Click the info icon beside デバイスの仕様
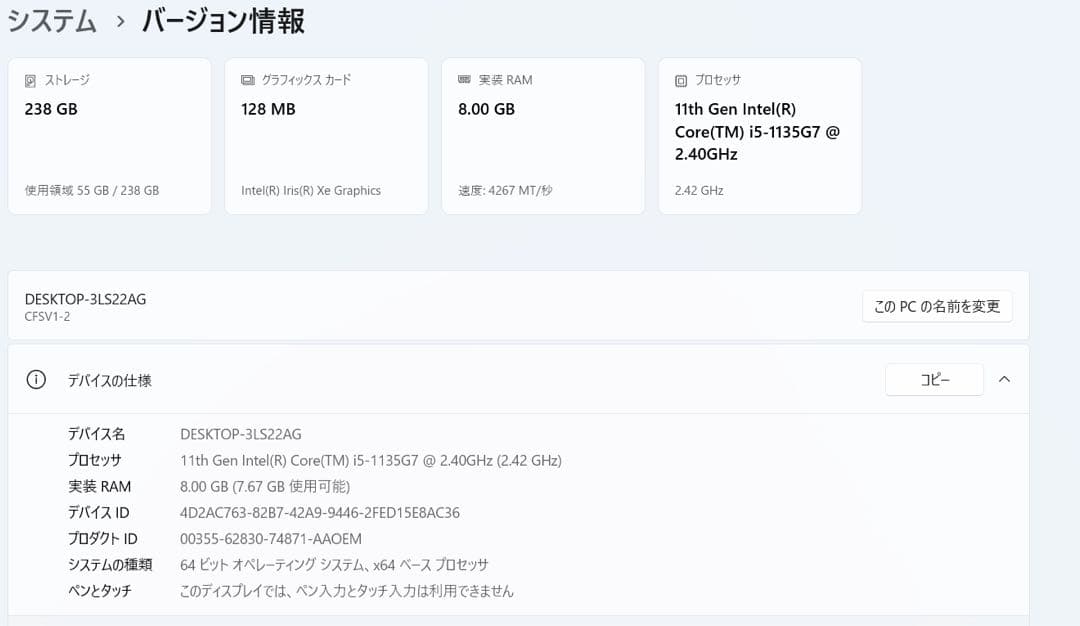The height and width of the screenshot is (626, 1080). [37, 380]
